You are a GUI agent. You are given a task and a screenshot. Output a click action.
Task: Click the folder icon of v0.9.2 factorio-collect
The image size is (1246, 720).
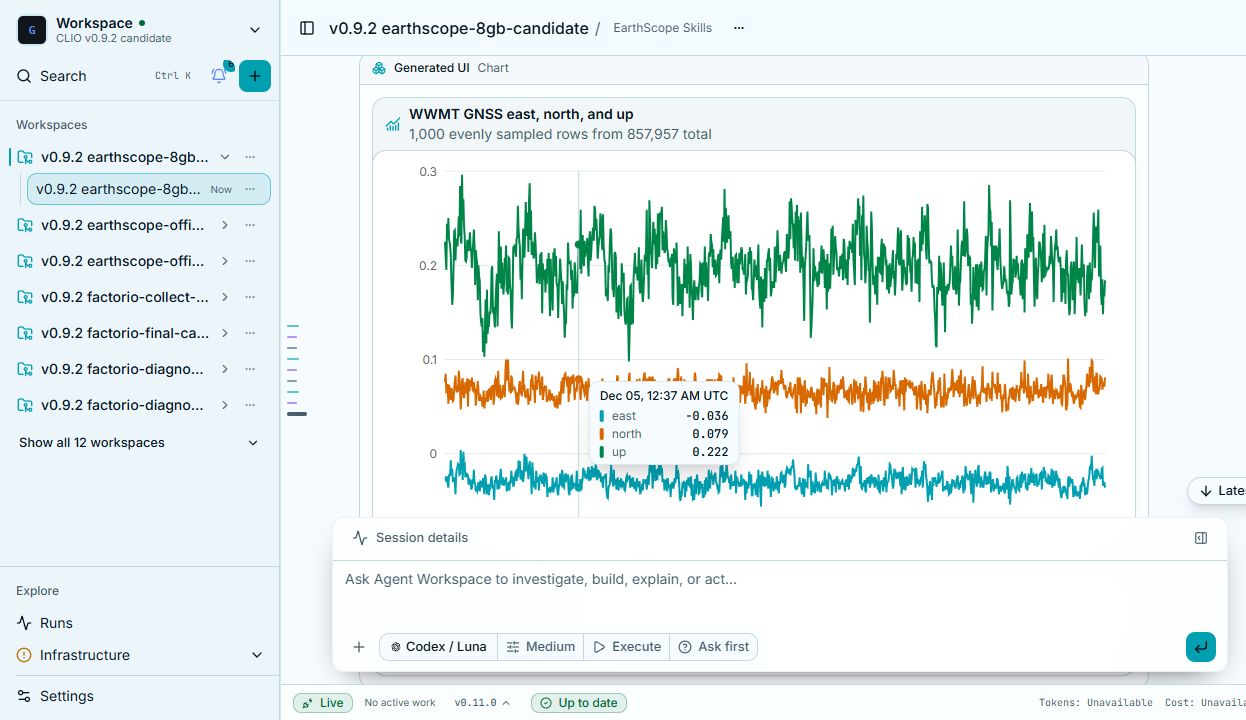pyautogui.click(x=25, y=297)
